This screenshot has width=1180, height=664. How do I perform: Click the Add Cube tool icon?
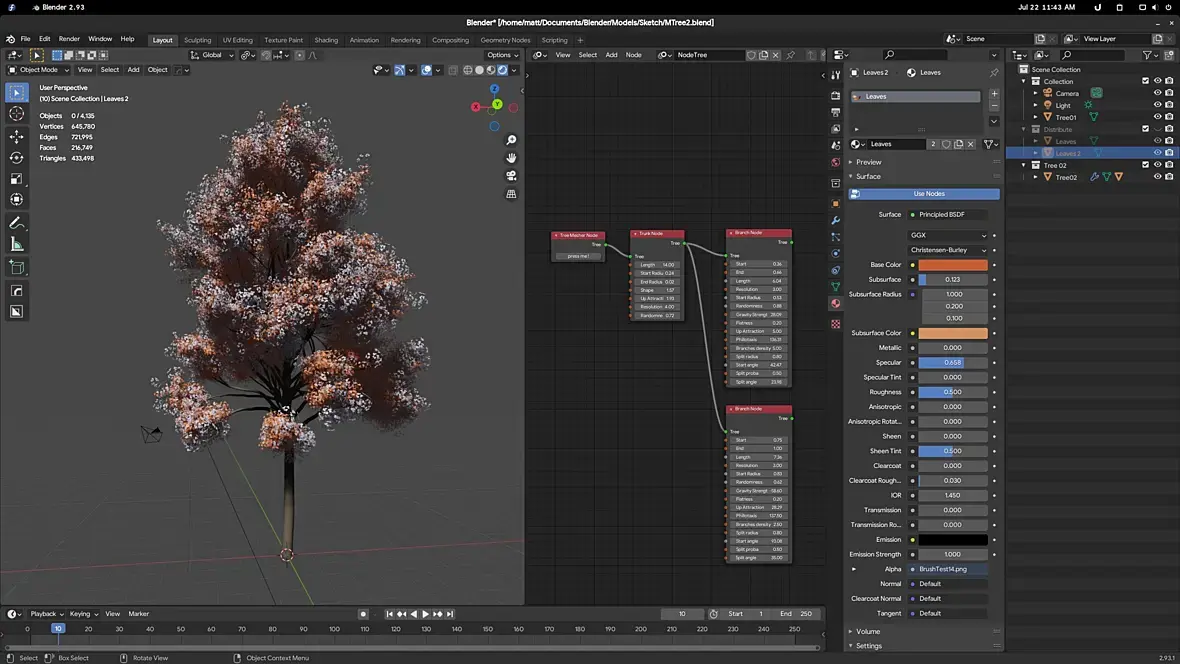[x=16, y=267]
